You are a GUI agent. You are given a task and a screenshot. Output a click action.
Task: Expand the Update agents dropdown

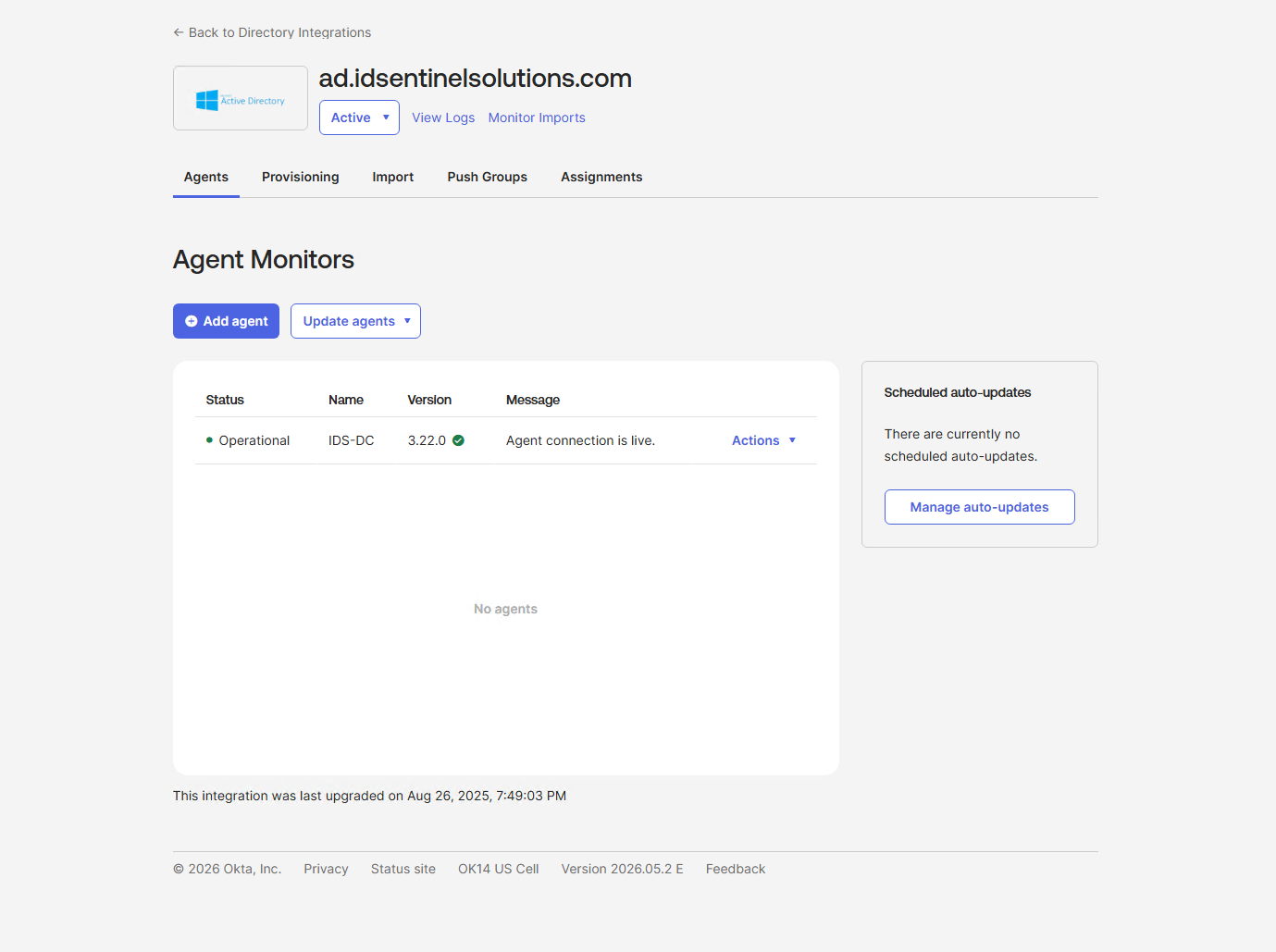pyautogui.click(x=355, y=321)
